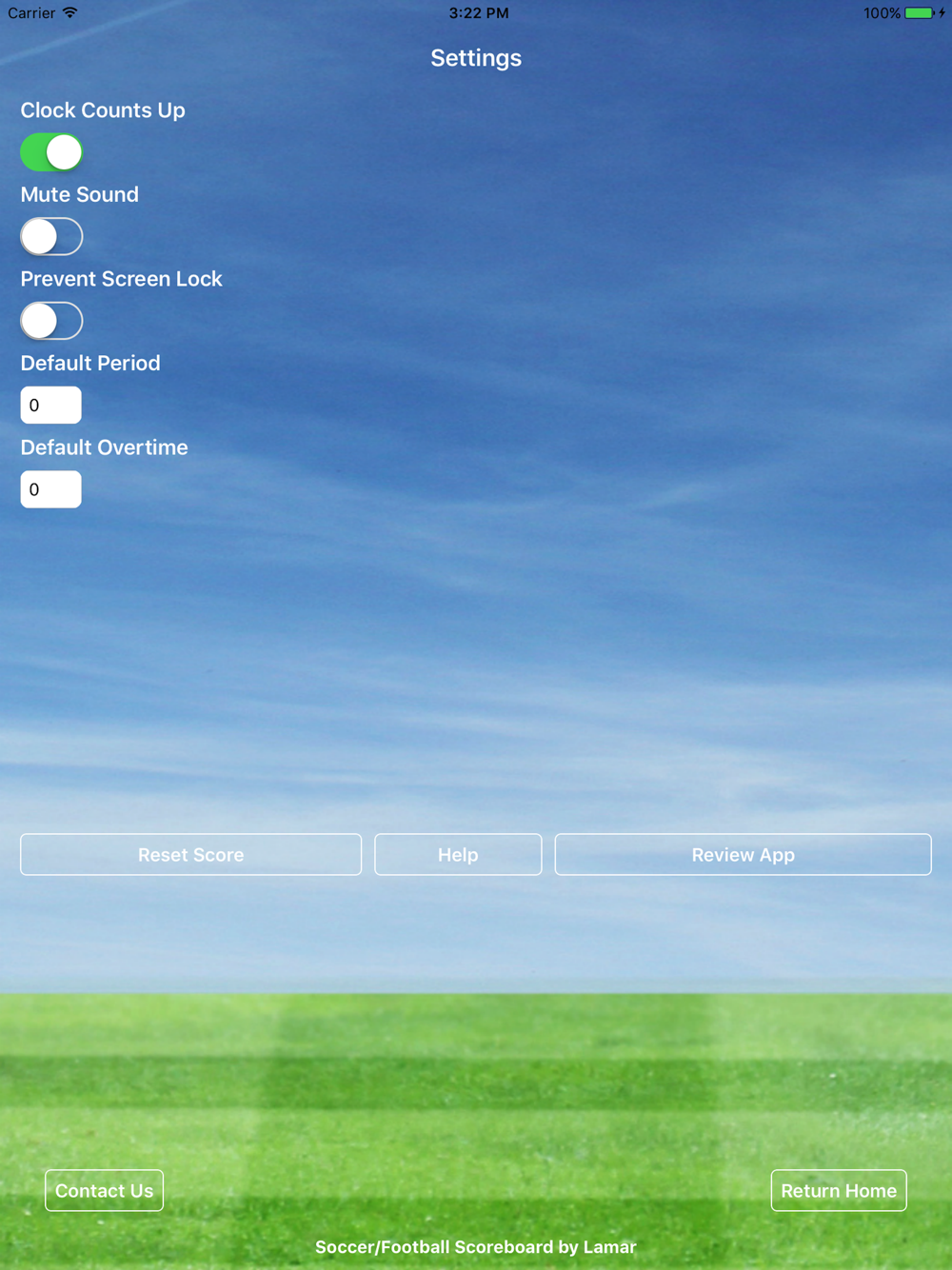Enable the Mute Sound switch
Screen dimensions: 952x1270
(x=51, y=236)
